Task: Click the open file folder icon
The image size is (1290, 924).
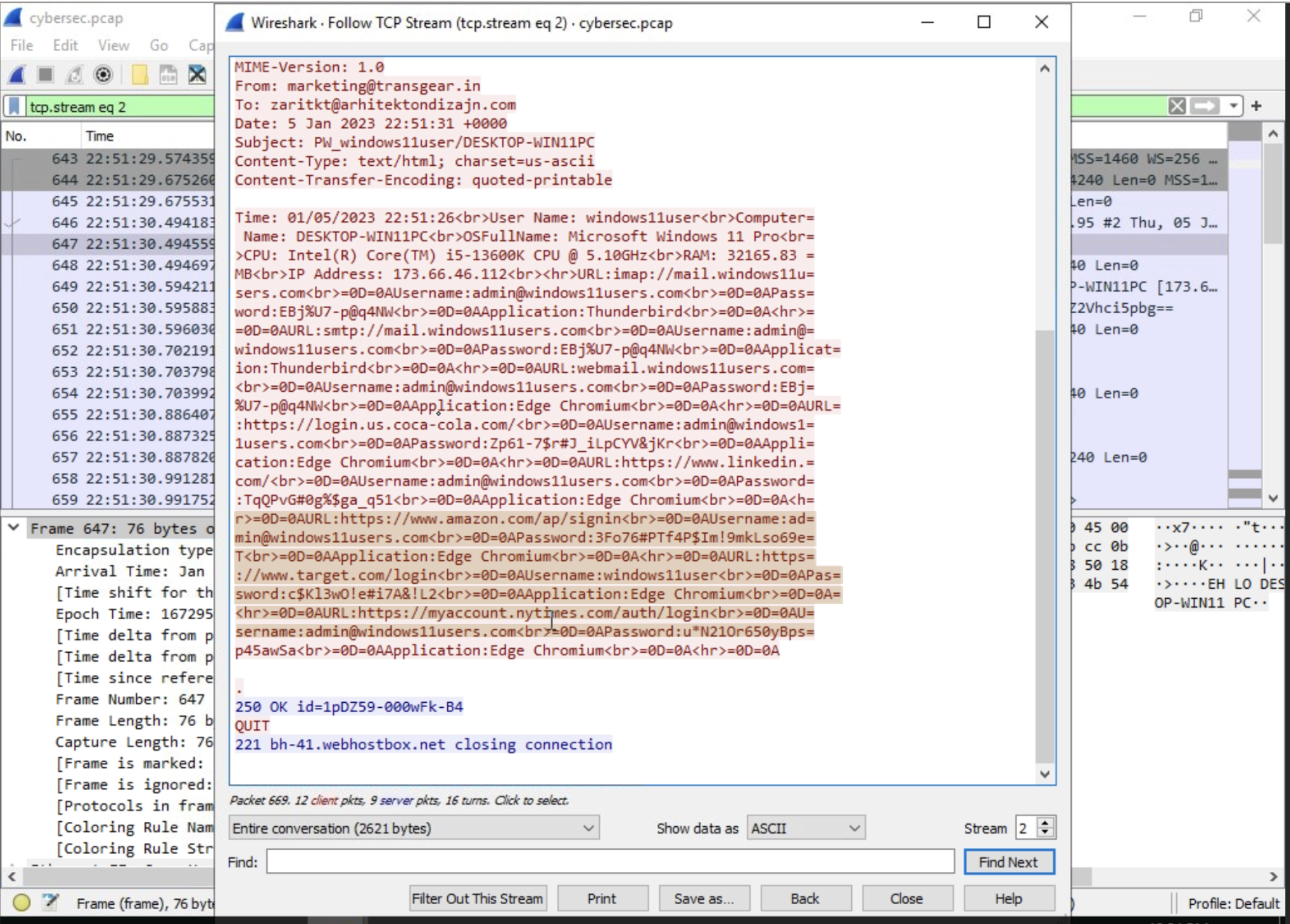Action: coord(140,75)
